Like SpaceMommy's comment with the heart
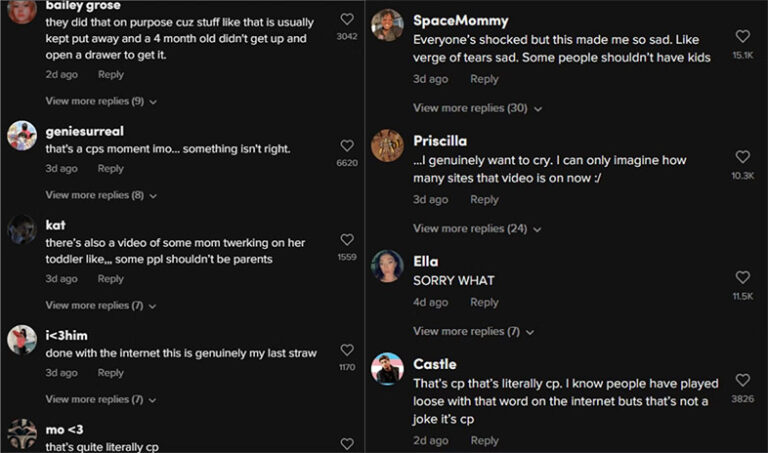The width and height of the screenshot is (768, 453). [742, 37]
